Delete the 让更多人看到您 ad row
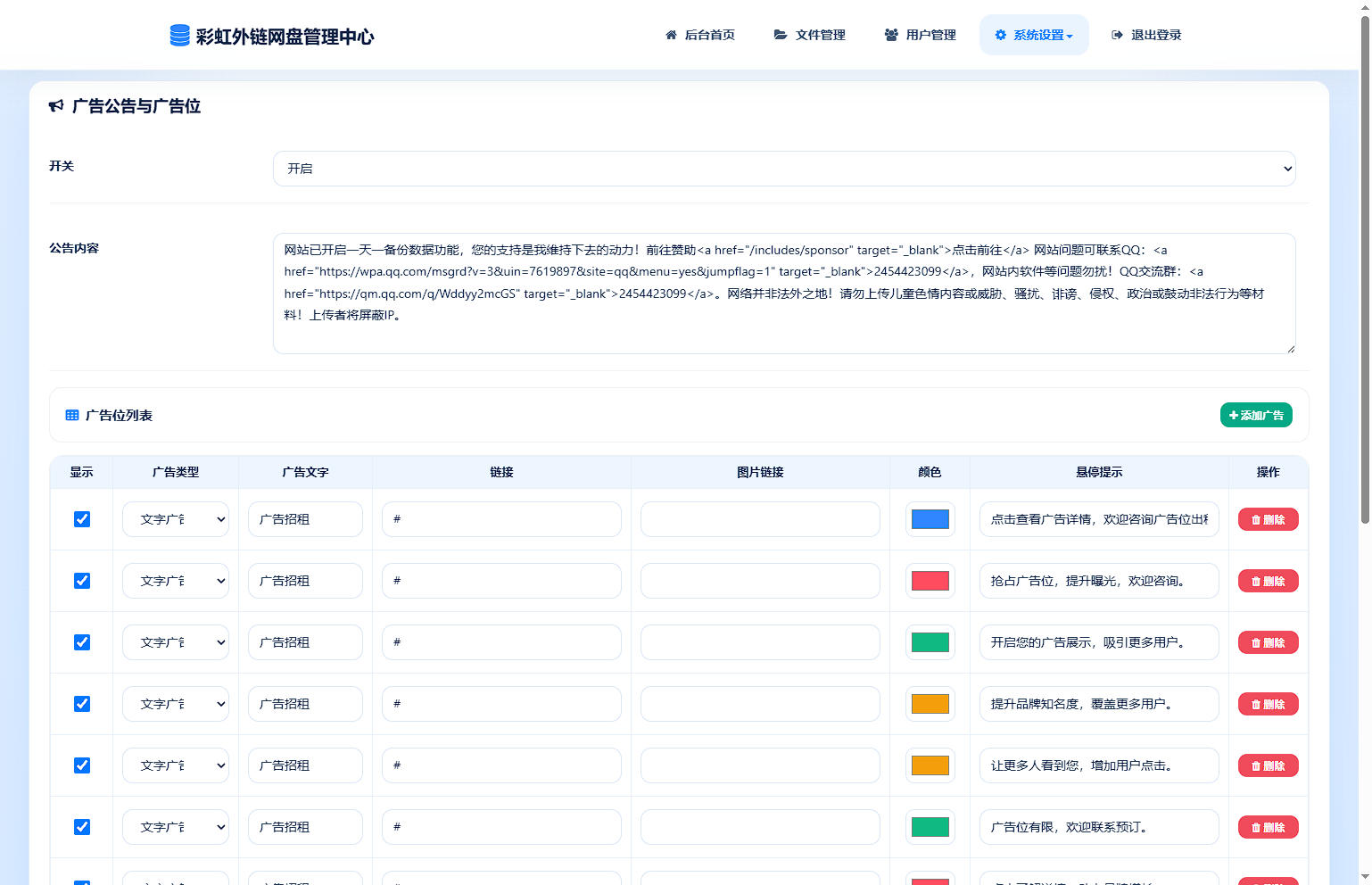The height and width of the screenshot is (885, 1372). click(1268, 765)
